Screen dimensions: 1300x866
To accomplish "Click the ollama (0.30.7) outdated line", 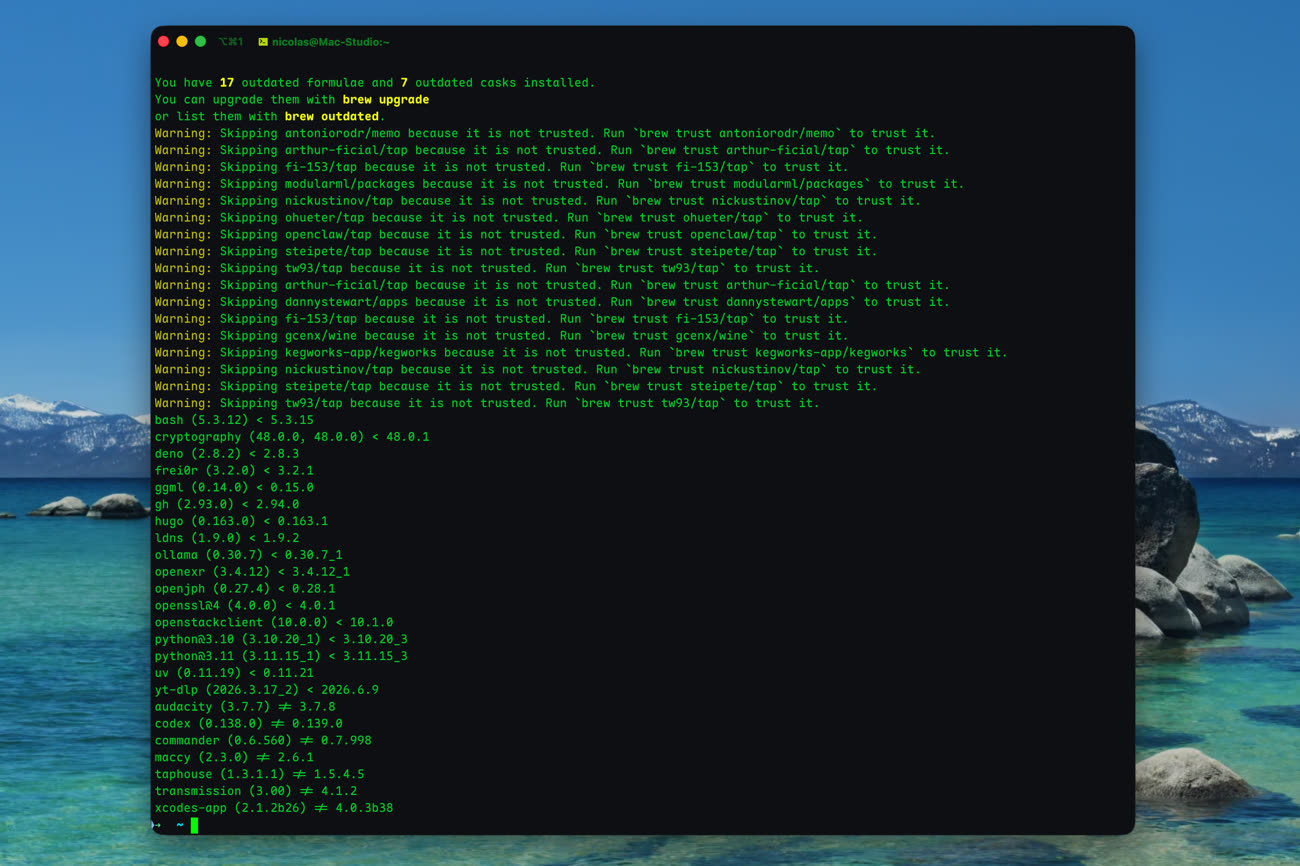I will click(x=248, y=555).
